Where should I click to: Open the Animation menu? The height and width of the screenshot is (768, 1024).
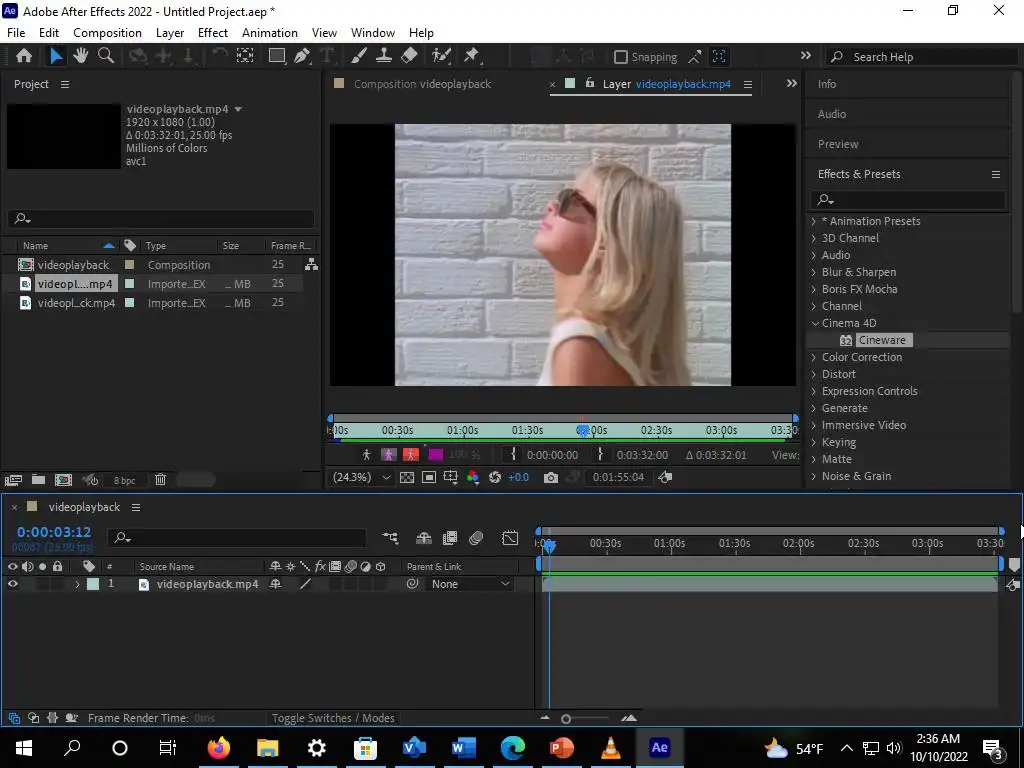coord(270,33)
